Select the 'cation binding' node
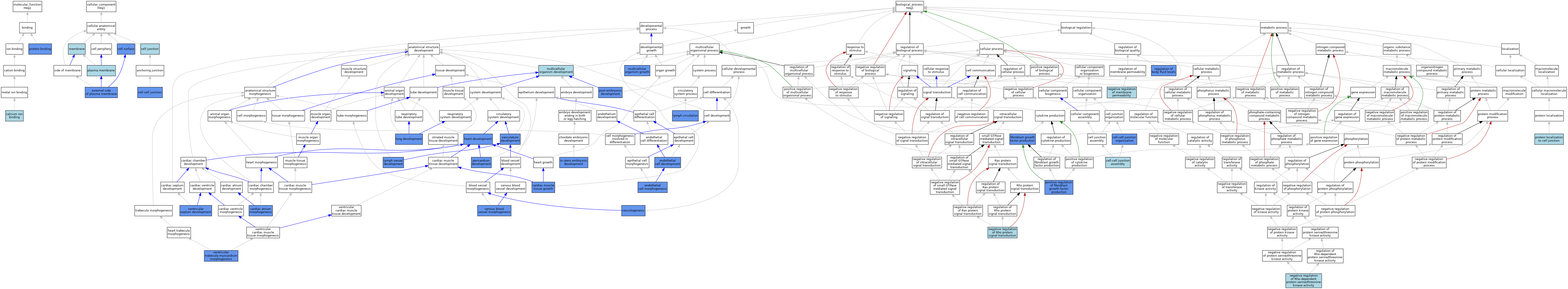The width and height of the screenshot is (1568, 289). pos(15,71)
